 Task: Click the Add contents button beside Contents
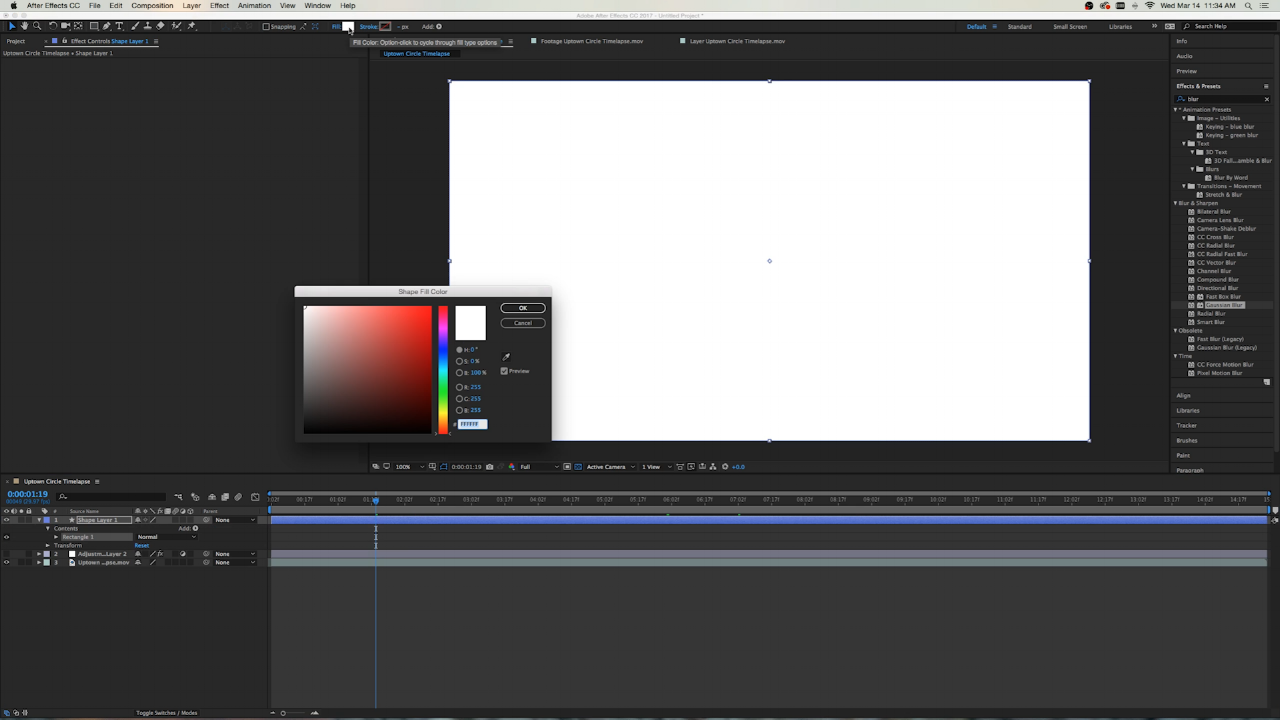tap(195, 528)
